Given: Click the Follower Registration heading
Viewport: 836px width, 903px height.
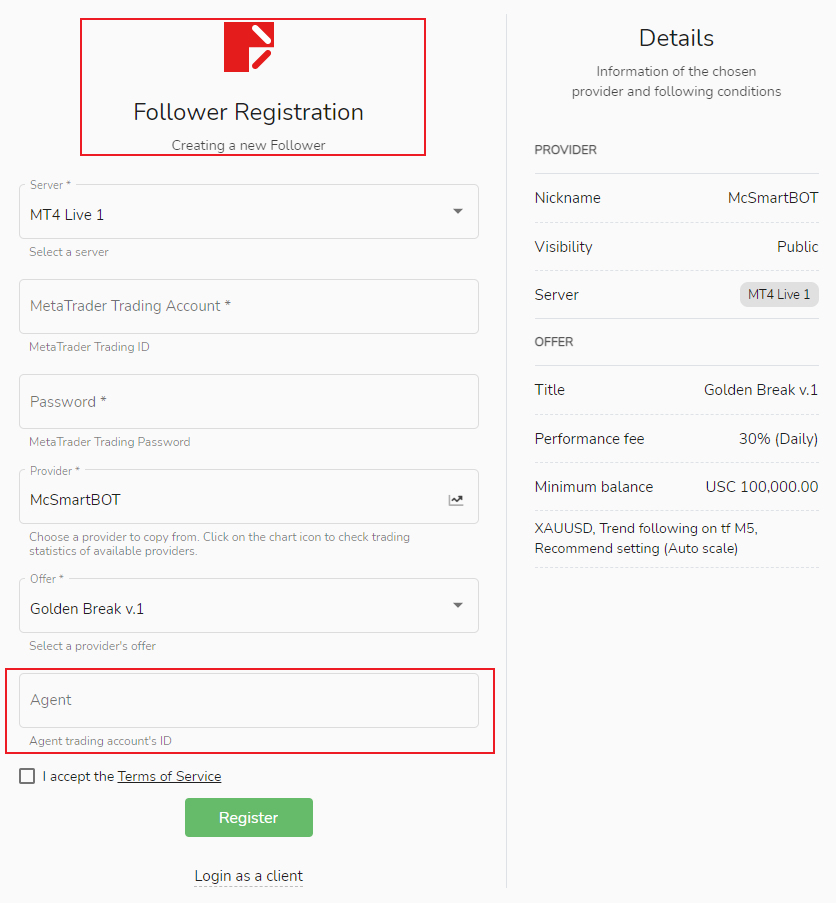Looking at the screenshot, I should pos(248,112).
